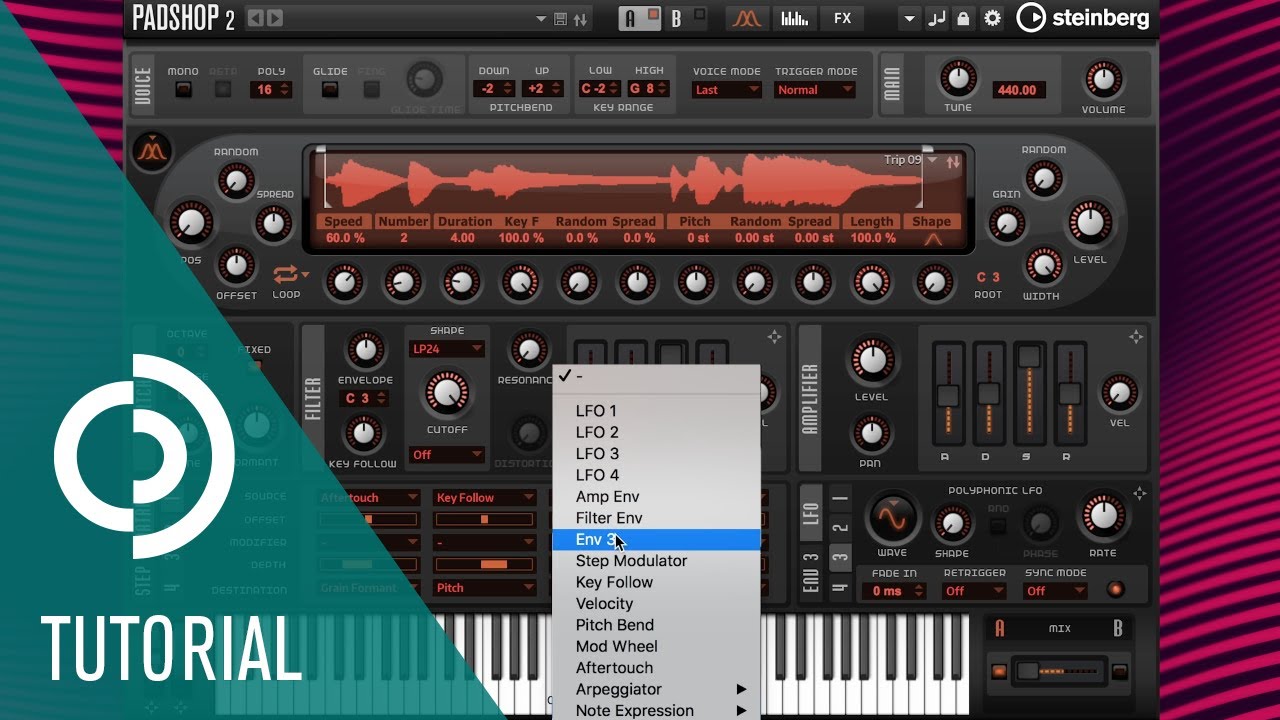The image size is (1280, 720).
Task: Toggle the LFO RND switch
Action: coord(998,525)
